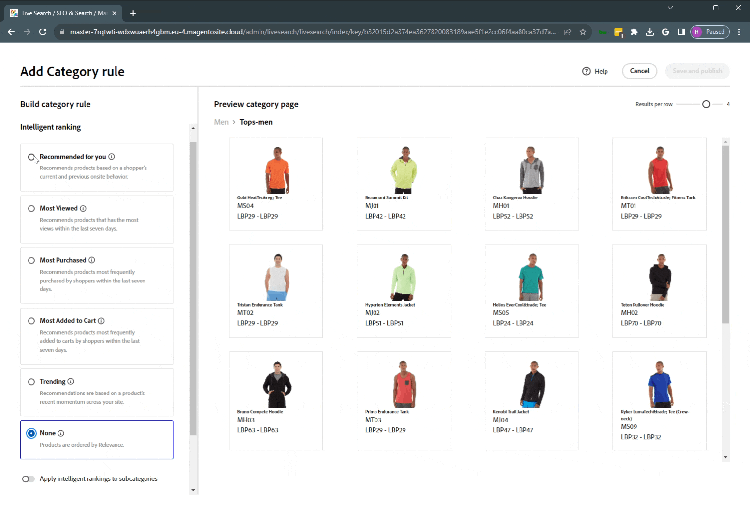Select the Most Viewed ranking option
750x506 pixels.
[x=32, y=209]
